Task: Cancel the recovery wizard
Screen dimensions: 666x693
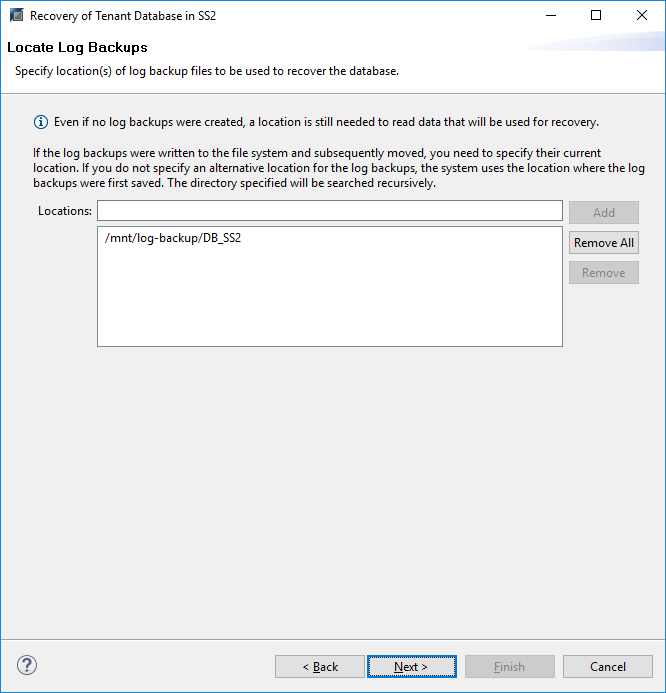Action: (607, 667)
